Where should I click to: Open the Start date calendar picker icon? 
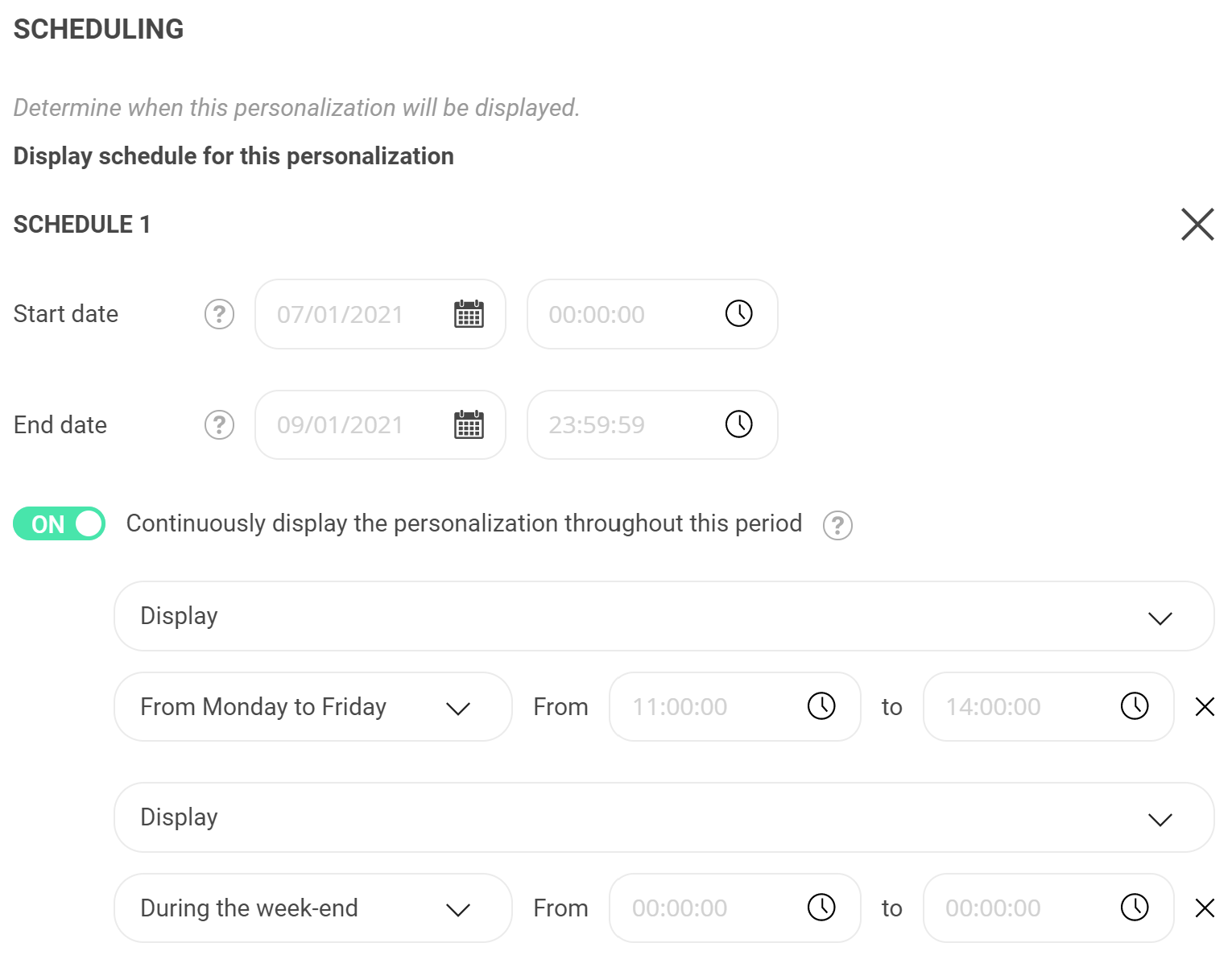point(469,314)
